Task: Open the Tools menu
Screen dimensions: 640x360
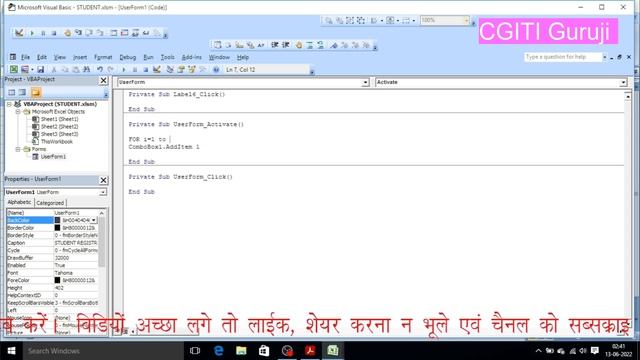Action: pyautogui.click(x=167, y=57)
